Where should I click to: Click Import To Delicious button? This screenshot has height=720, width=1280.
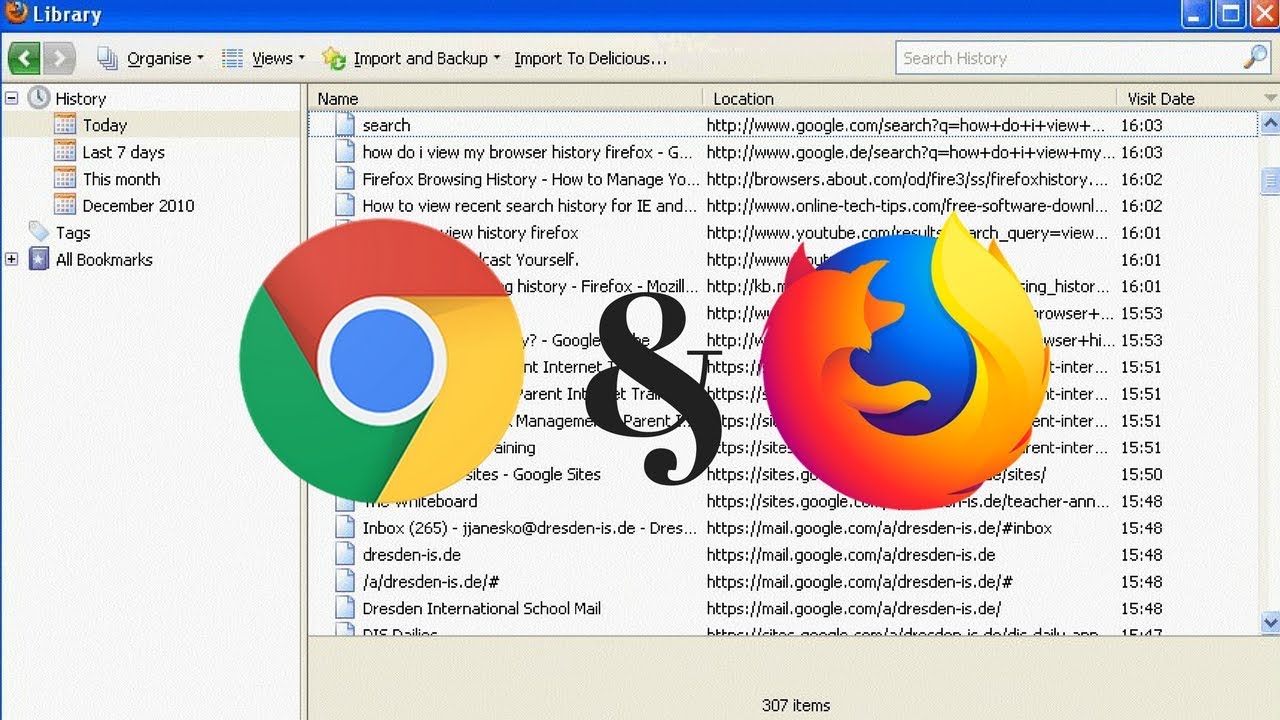pos(590,58)
